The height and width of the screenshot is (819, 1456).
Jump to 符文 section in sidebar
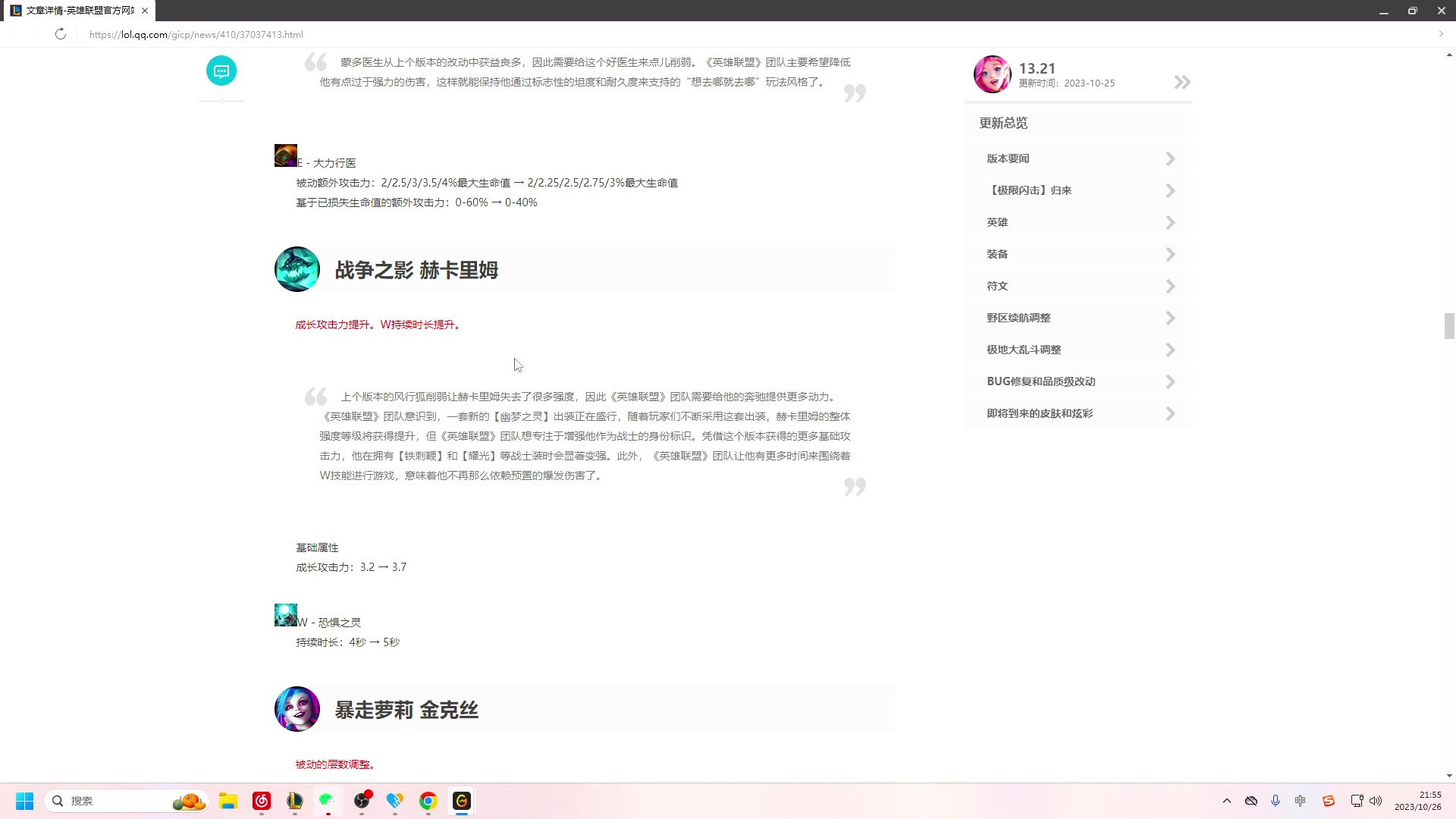tap(1078, 286)
